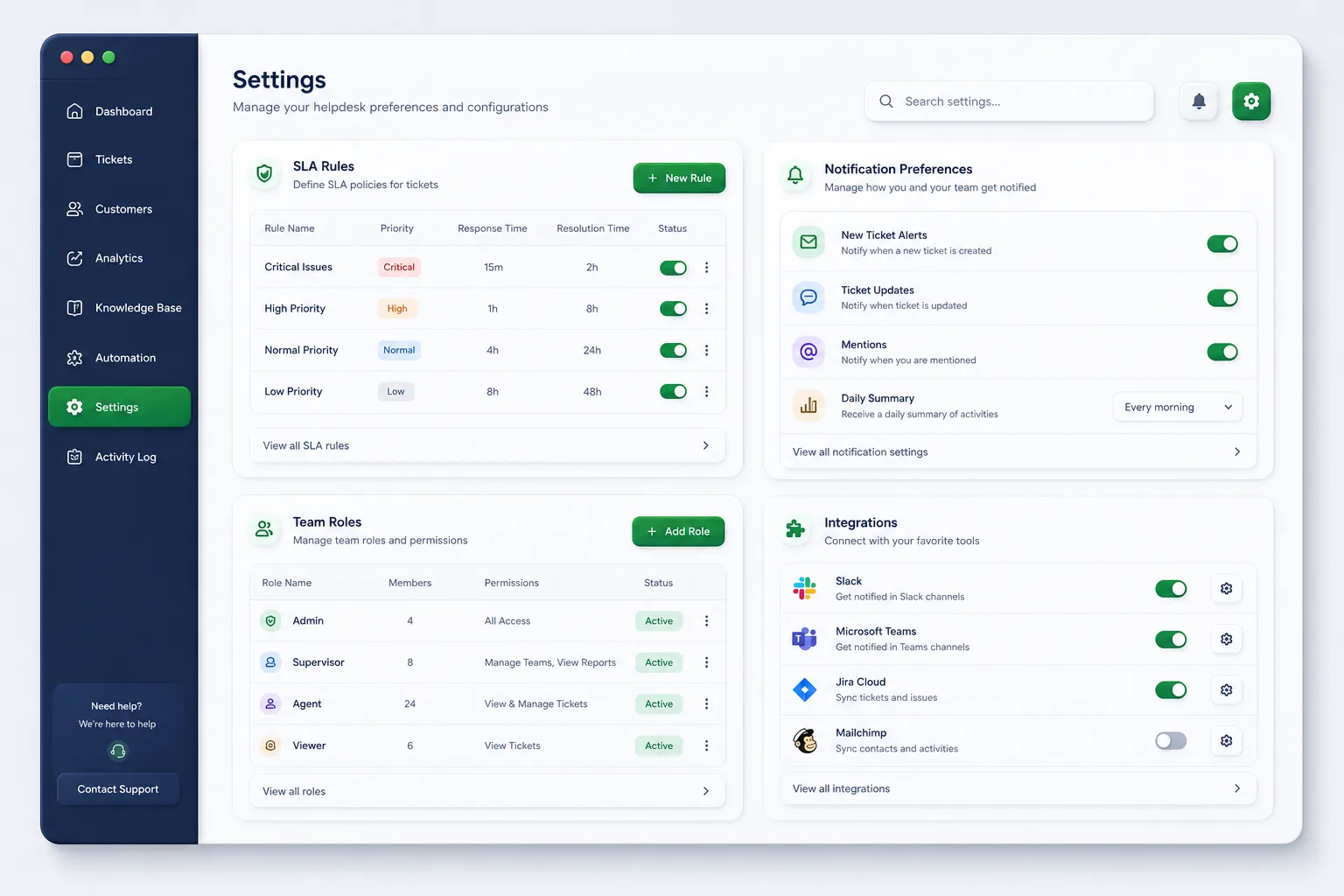Image resolution: width=1344 pixels, height=896 pixels.
Task: Click the Supervisor role avatar icon
Action: click(x=270, y=662)
